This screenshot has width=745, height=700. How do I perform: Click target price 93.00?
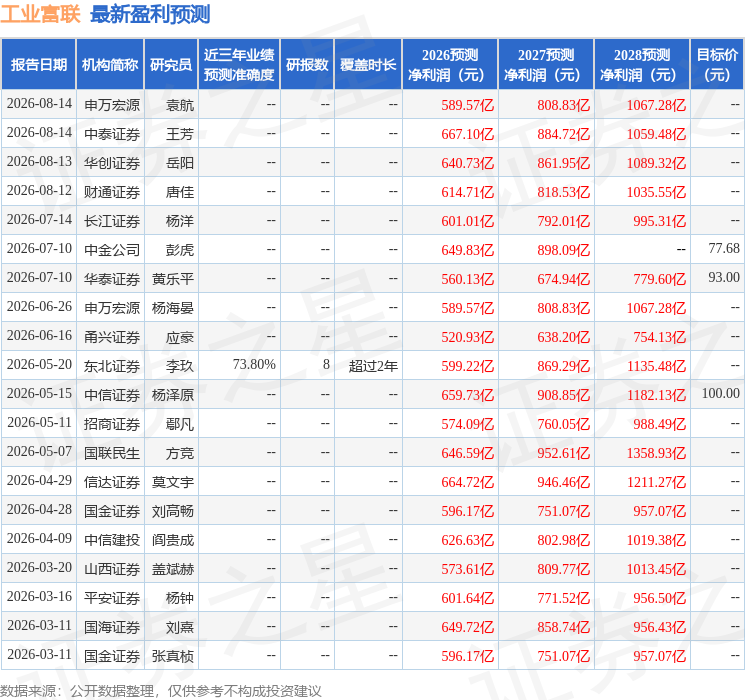[x=724, y=278]
